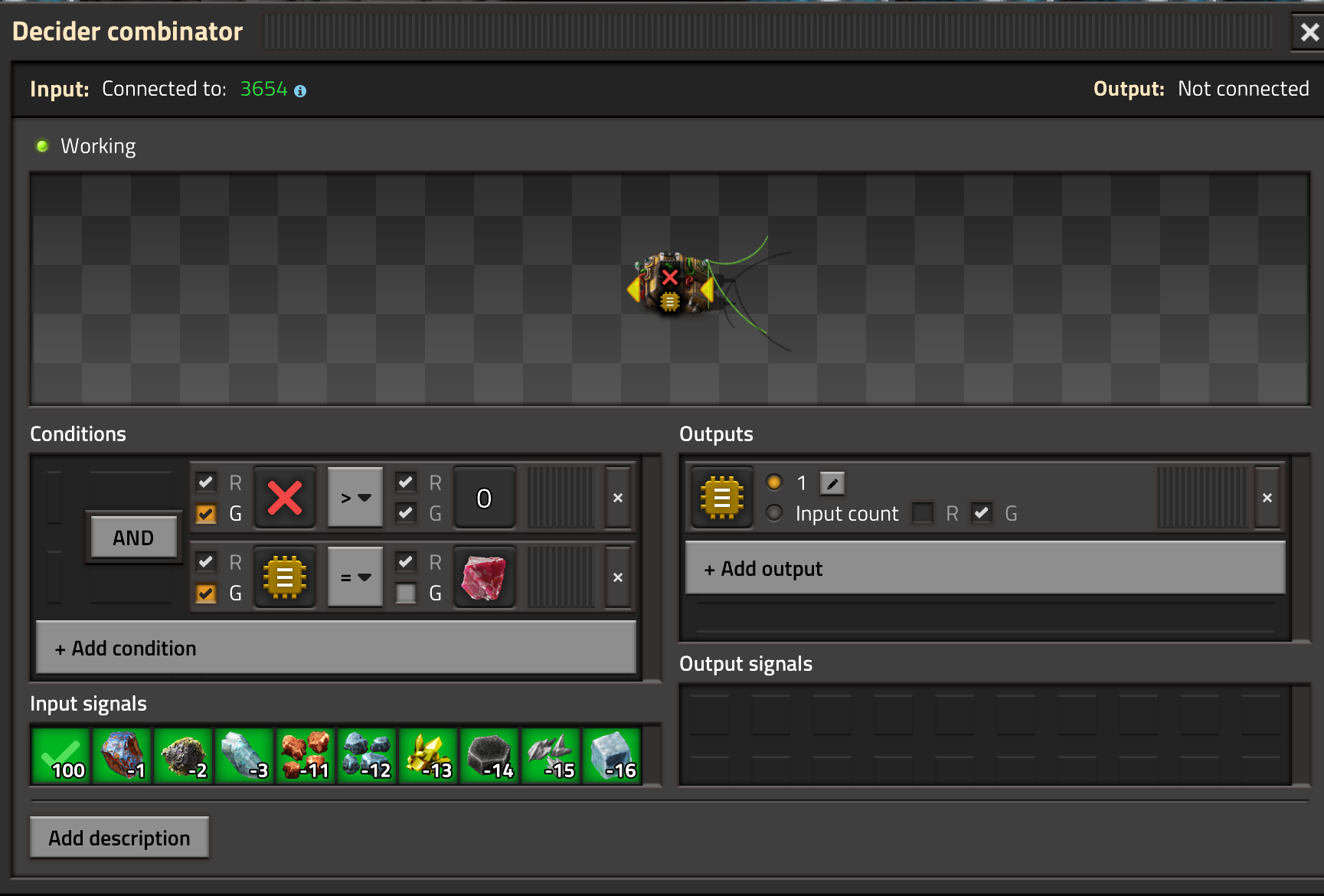Toggle red wire for first condition right side
Image resolution: width=1324 pixels, height=896 pixels.
[x=406, y=482]
